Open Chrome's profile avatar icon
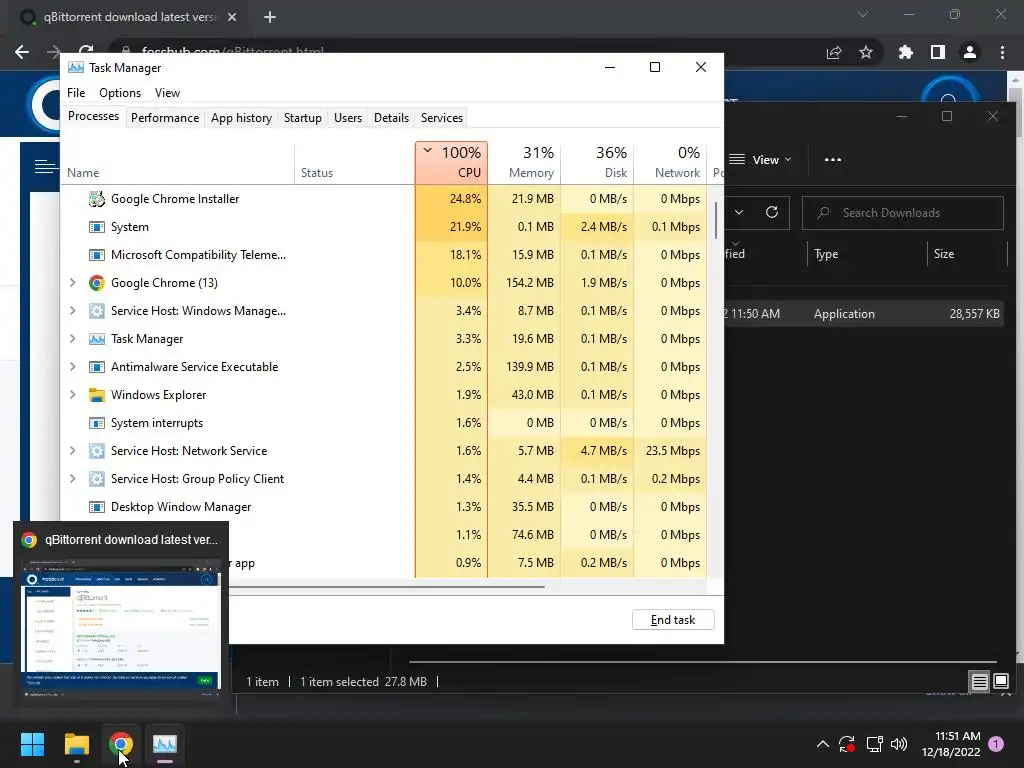The image size is (1024, 768). (970, 52)
